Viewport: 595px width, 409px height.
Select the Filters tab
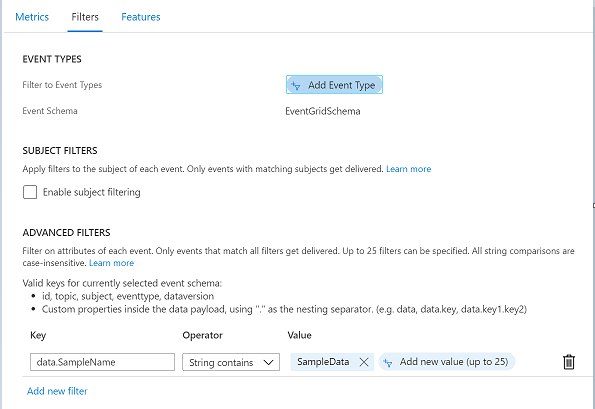click(x=85, y=17)
